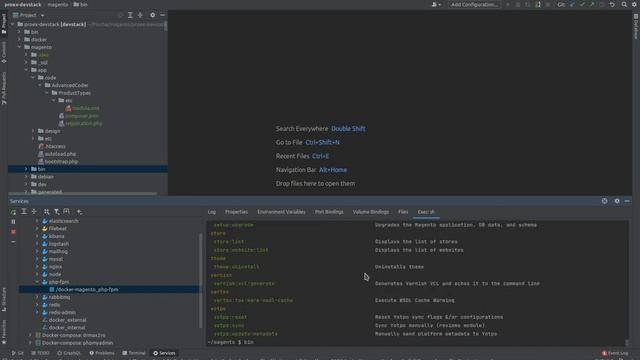
Task: Select autoload.php file in tree
Action: 57,154
